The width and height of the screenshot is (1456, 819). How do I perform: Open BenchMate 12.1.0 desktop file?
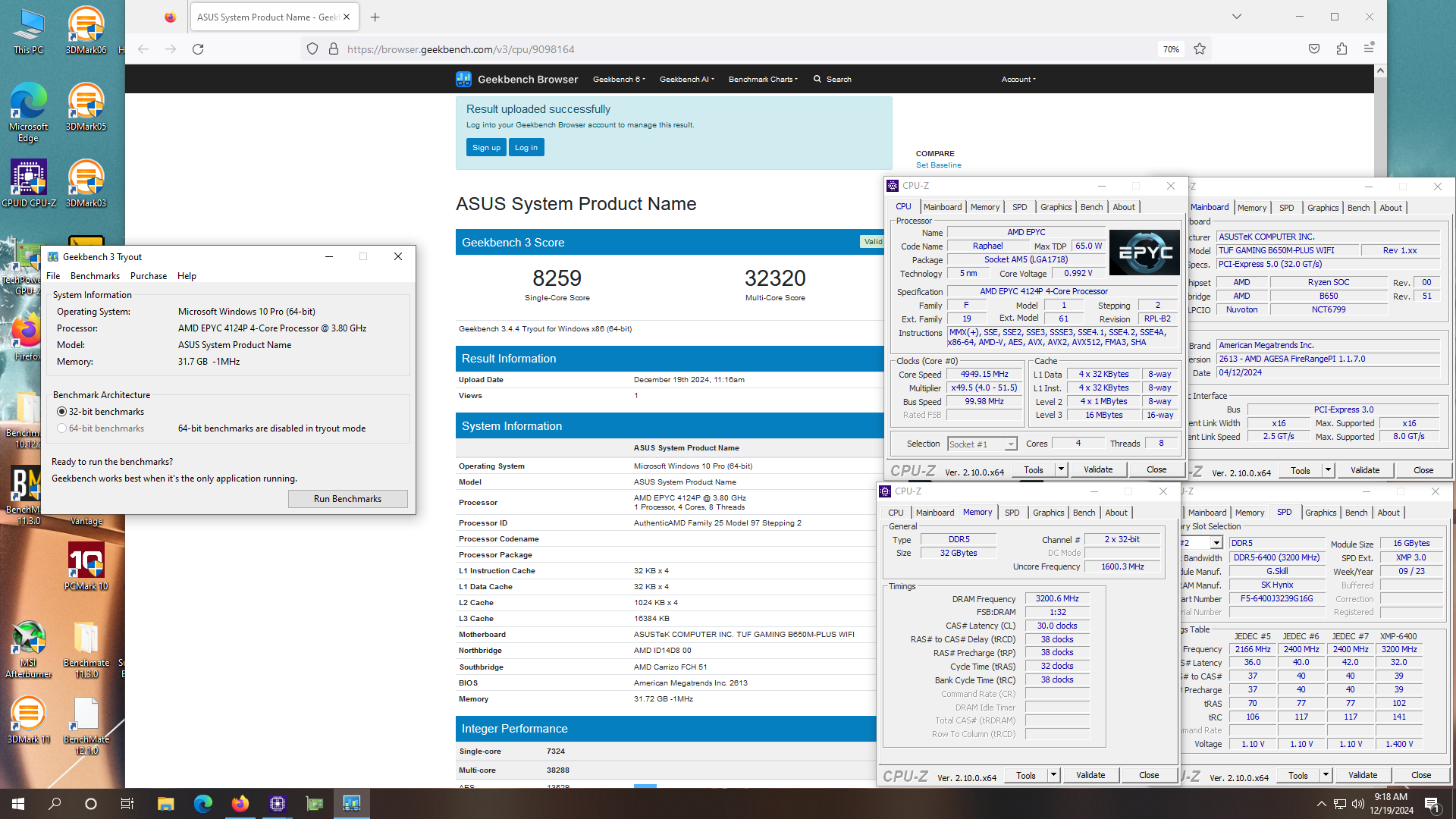tap(86, 725)
